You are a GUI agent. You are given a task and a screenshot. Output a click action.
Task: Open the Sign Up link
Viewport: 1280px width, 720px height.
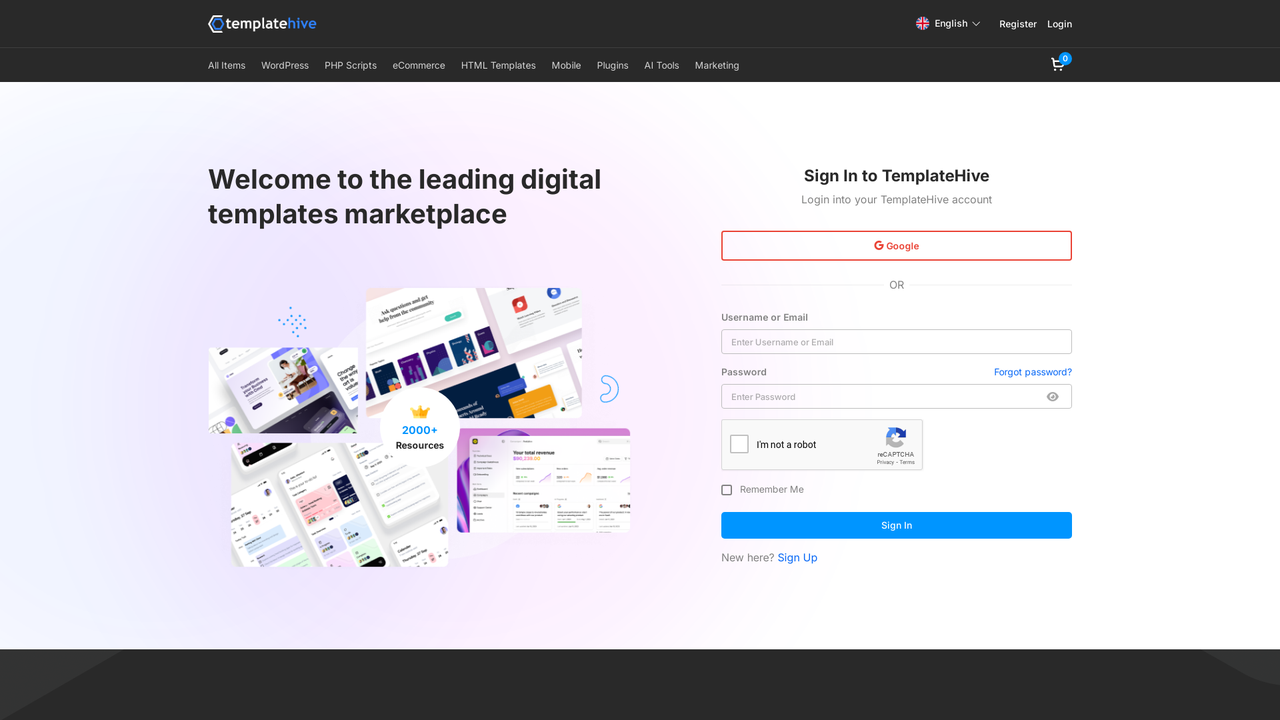pos(797,558)
